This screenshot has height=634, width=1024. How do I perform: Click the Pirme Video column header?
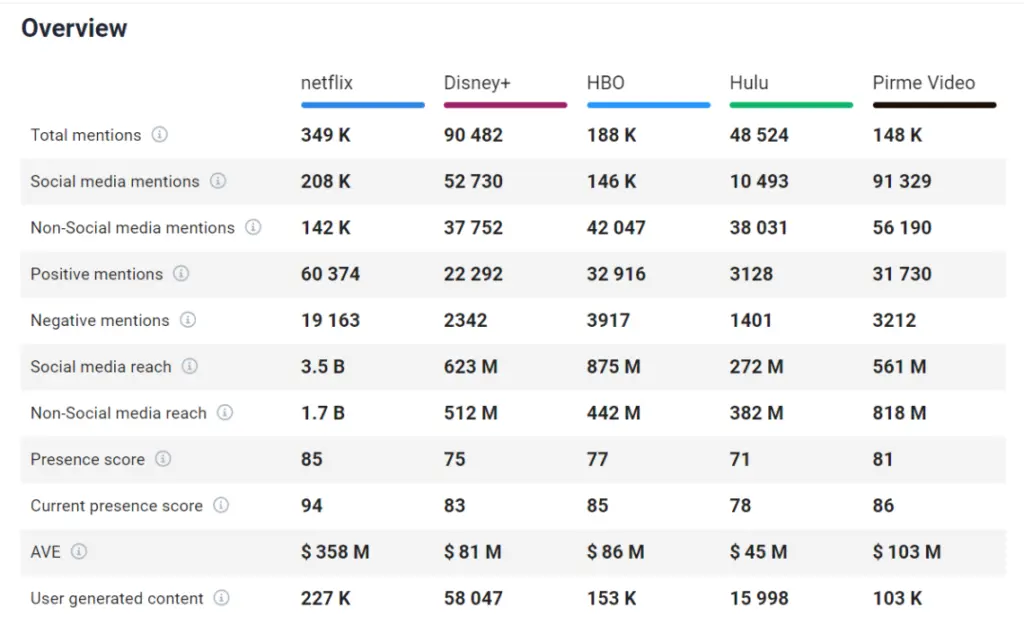[923, 83]
